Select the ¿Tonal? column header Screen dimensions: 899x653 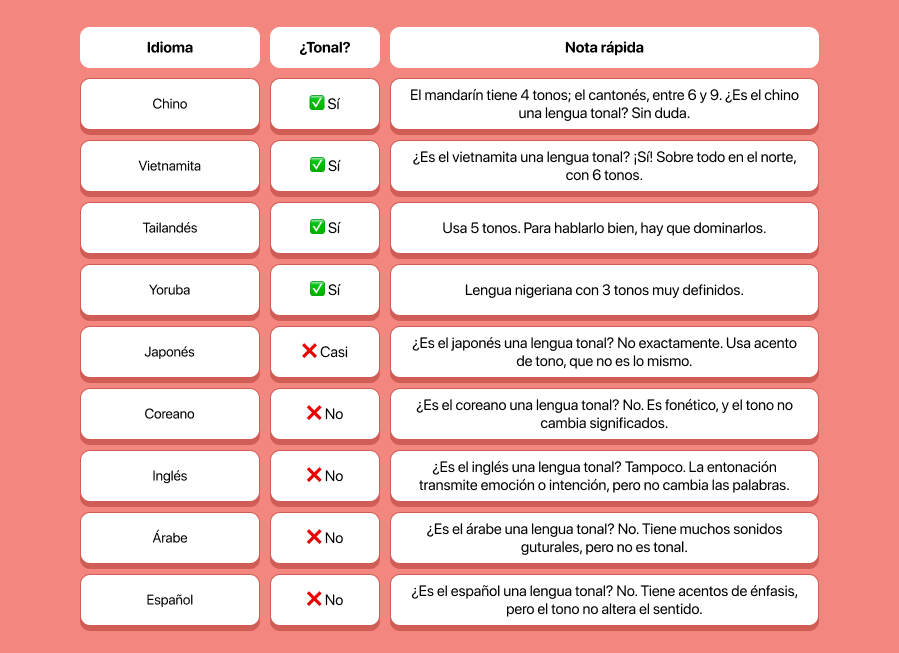click(x=325, y=48)
